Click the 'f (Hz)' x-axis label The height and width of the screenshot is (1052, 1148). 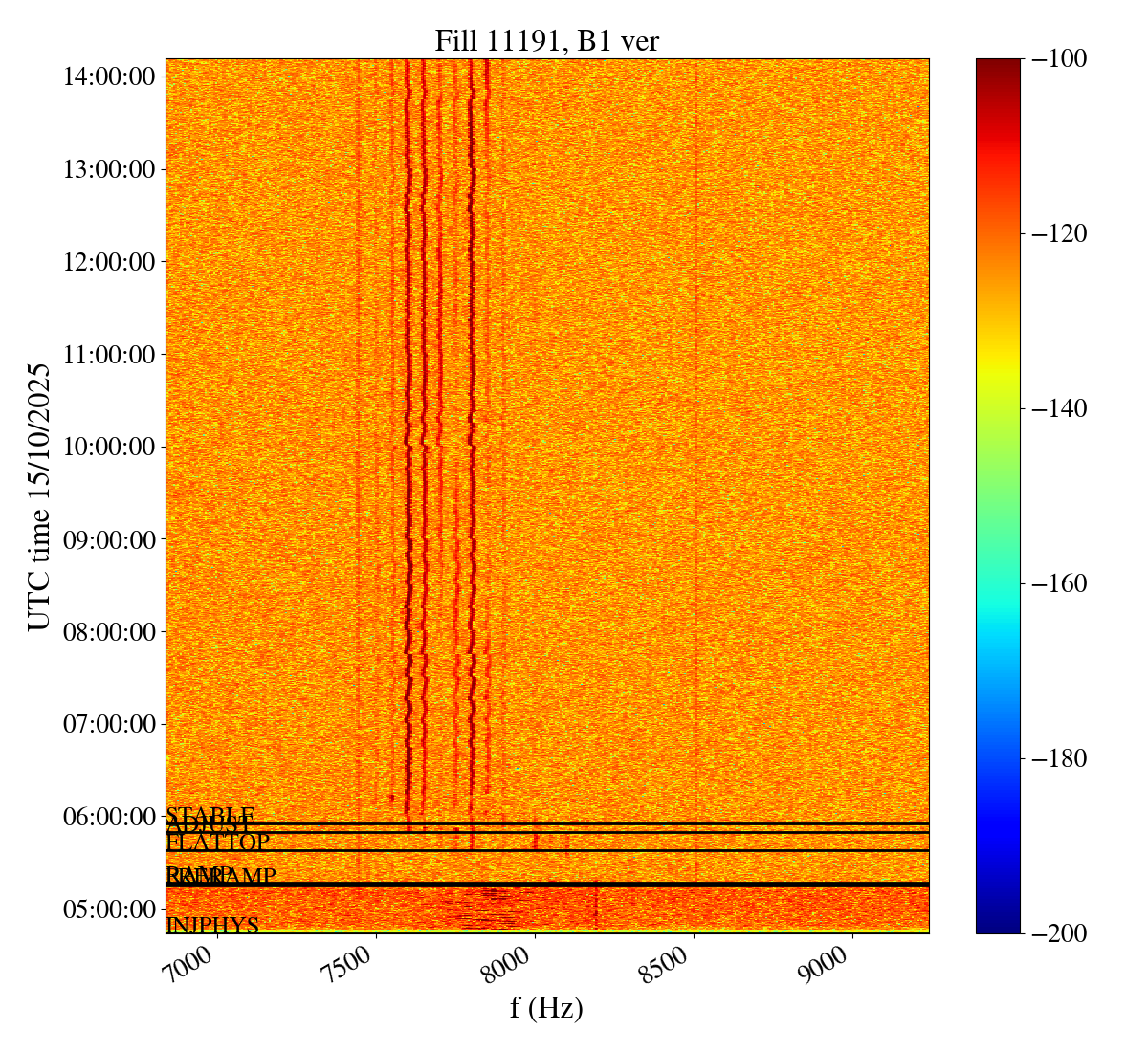pyautogui.click(x=546, y=1007)
